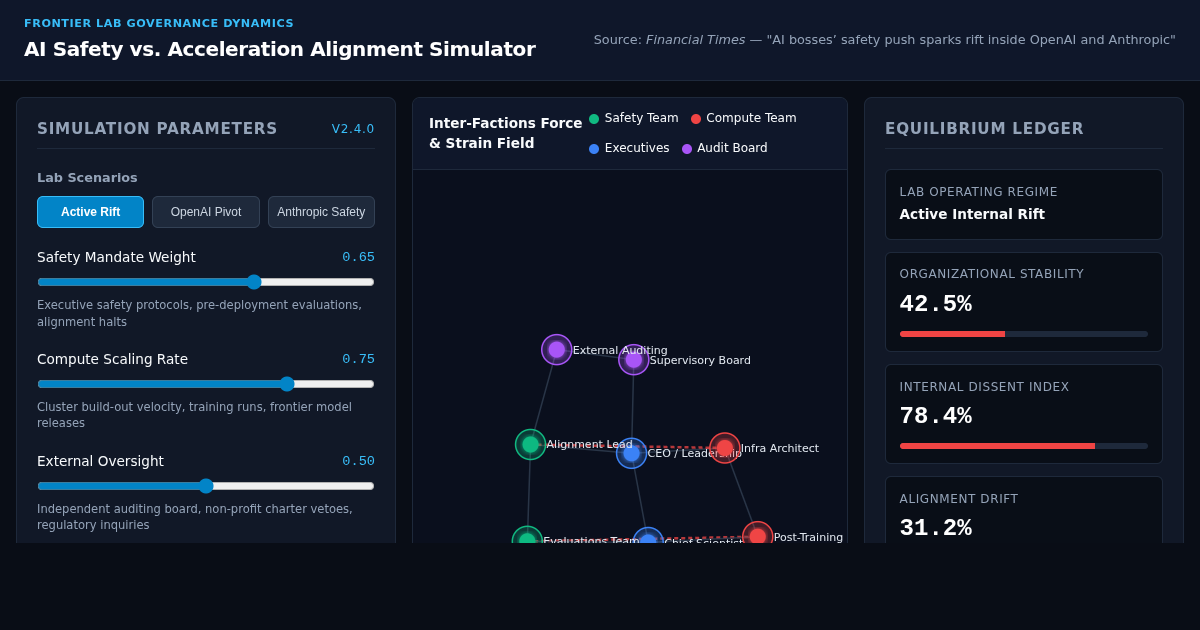Switch to the OpenAI Pivot scenario
This screenshot has height=630, width=1200.
(206, 212)
